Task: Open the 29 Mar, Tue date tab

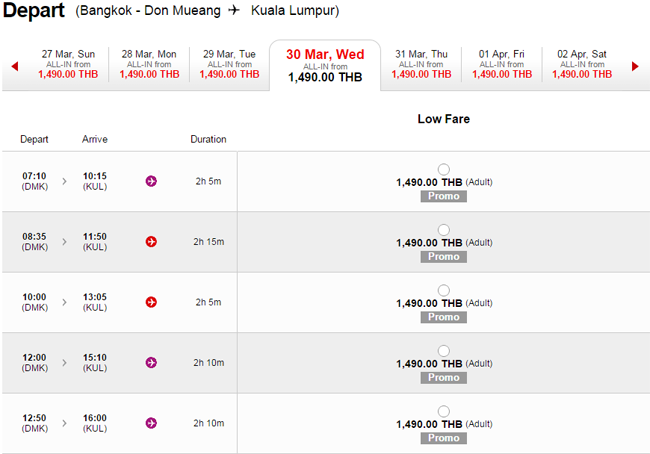Action: [x=229, y=64]
